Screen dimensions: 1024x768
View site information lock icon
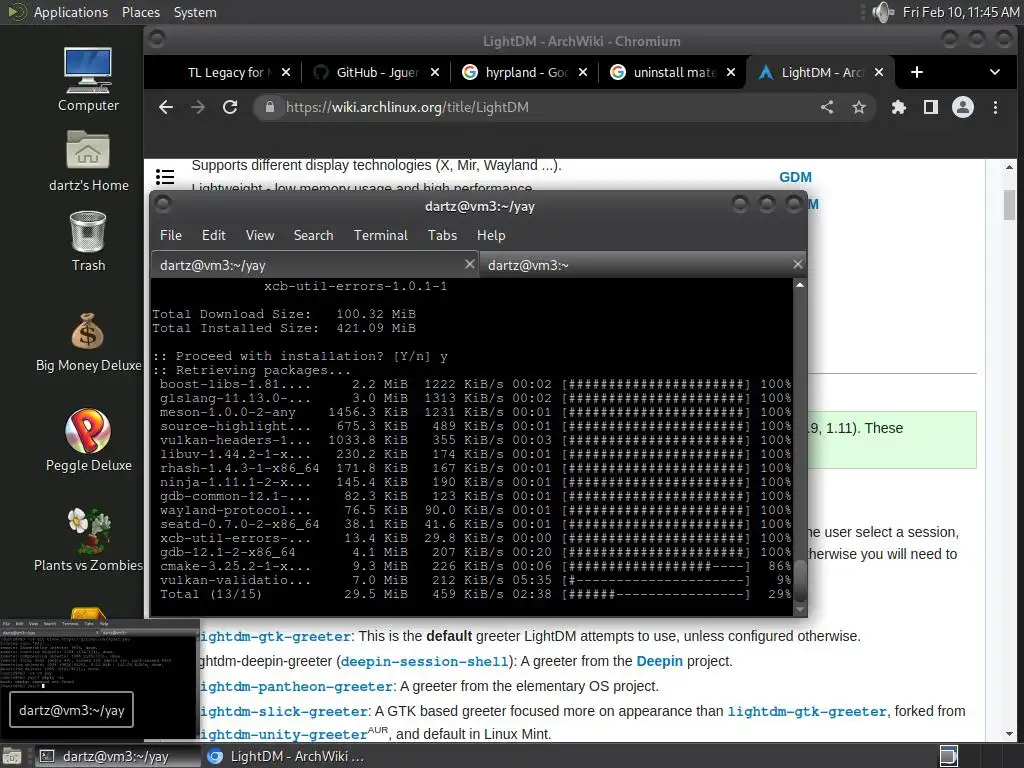tap(269, 107)
